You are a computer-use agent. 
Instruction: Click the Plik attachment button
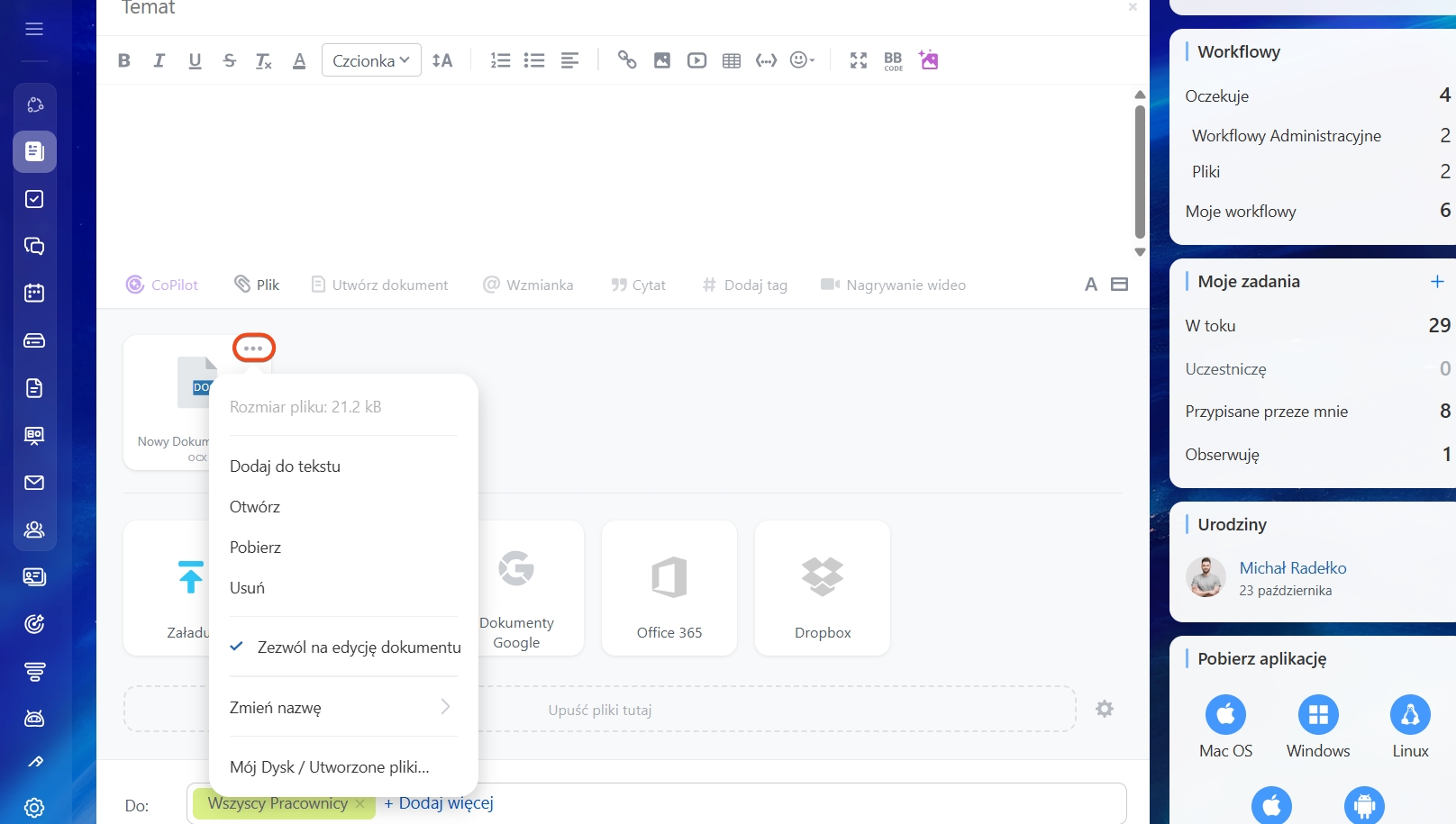tap(257, 285)
